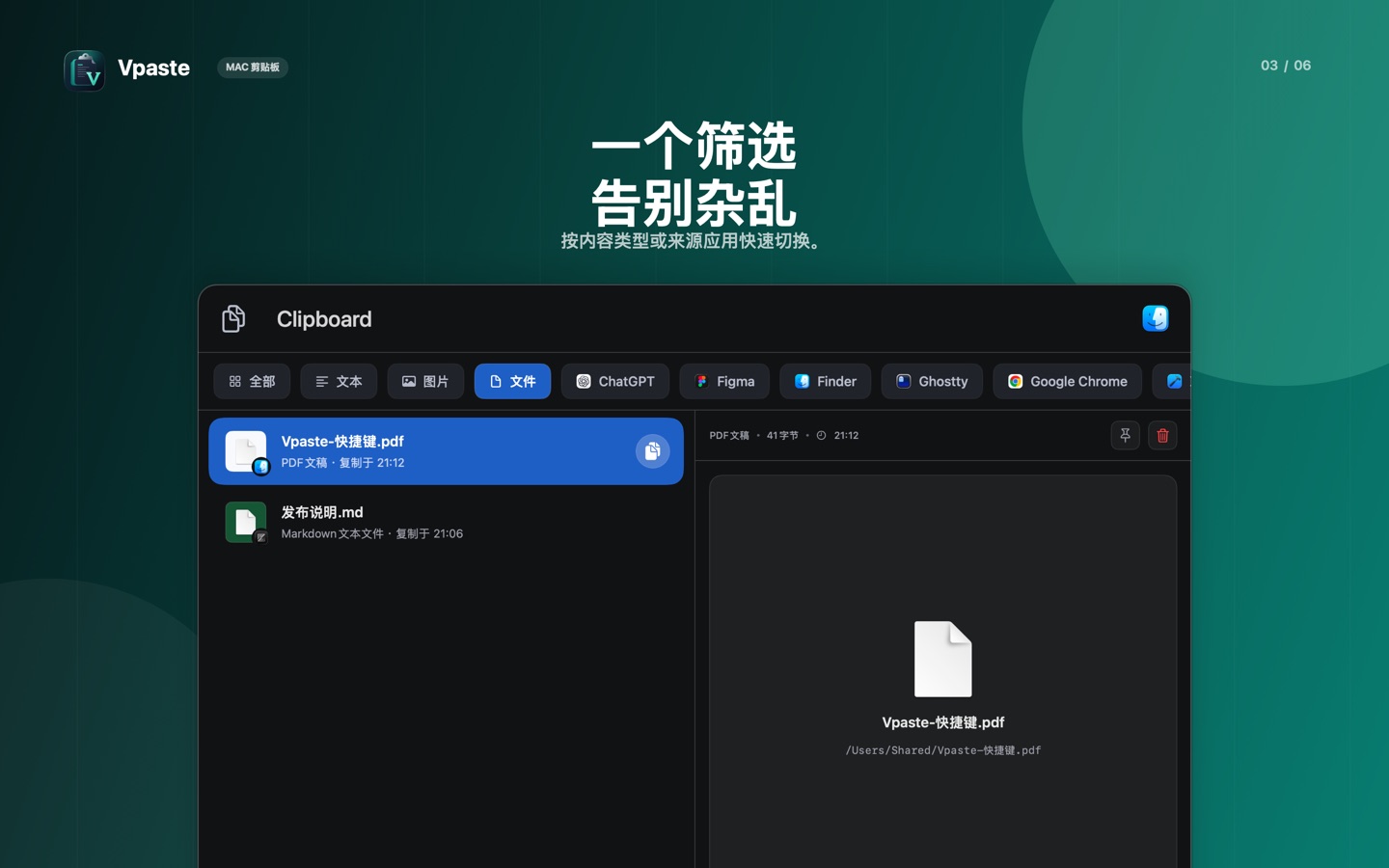Click the MAC 剪贴板 badge
Screen dimensions: 1389x868
[253, 68]
